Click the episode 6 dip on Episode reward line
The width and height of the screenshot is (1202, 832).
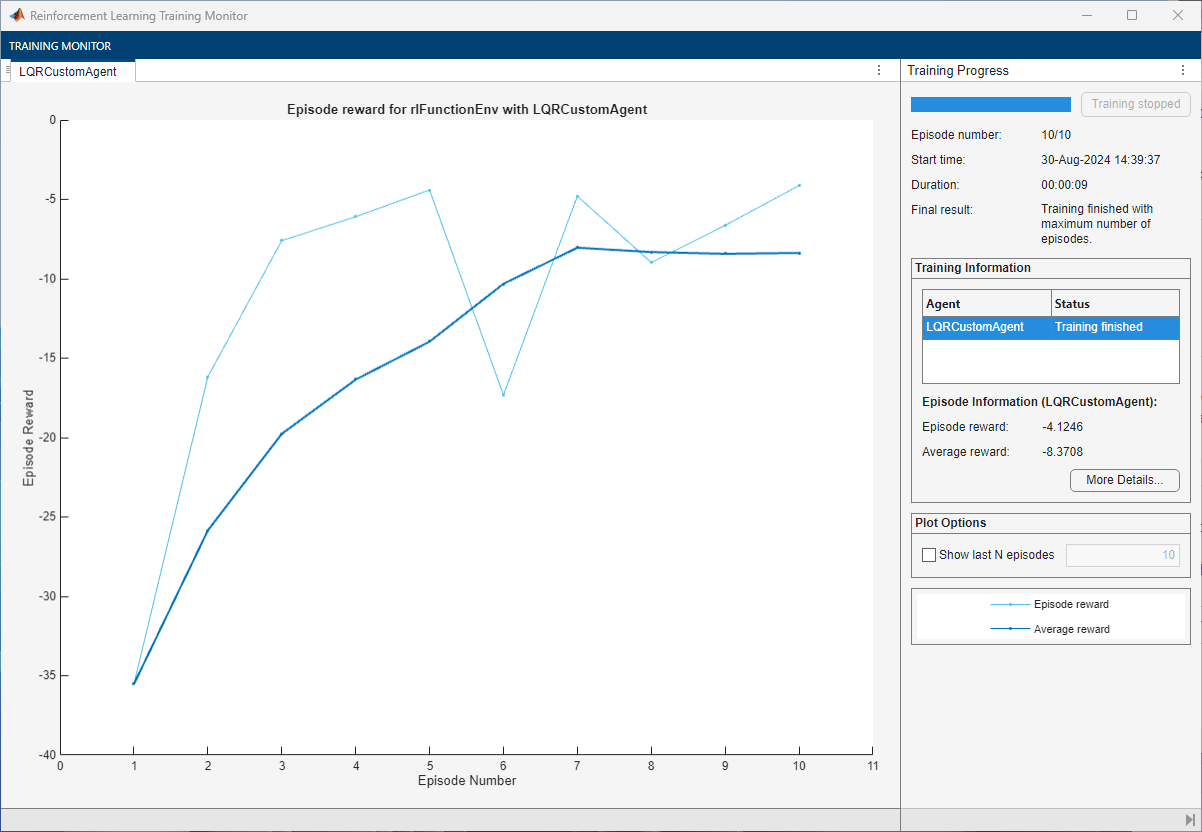[503, 394]
